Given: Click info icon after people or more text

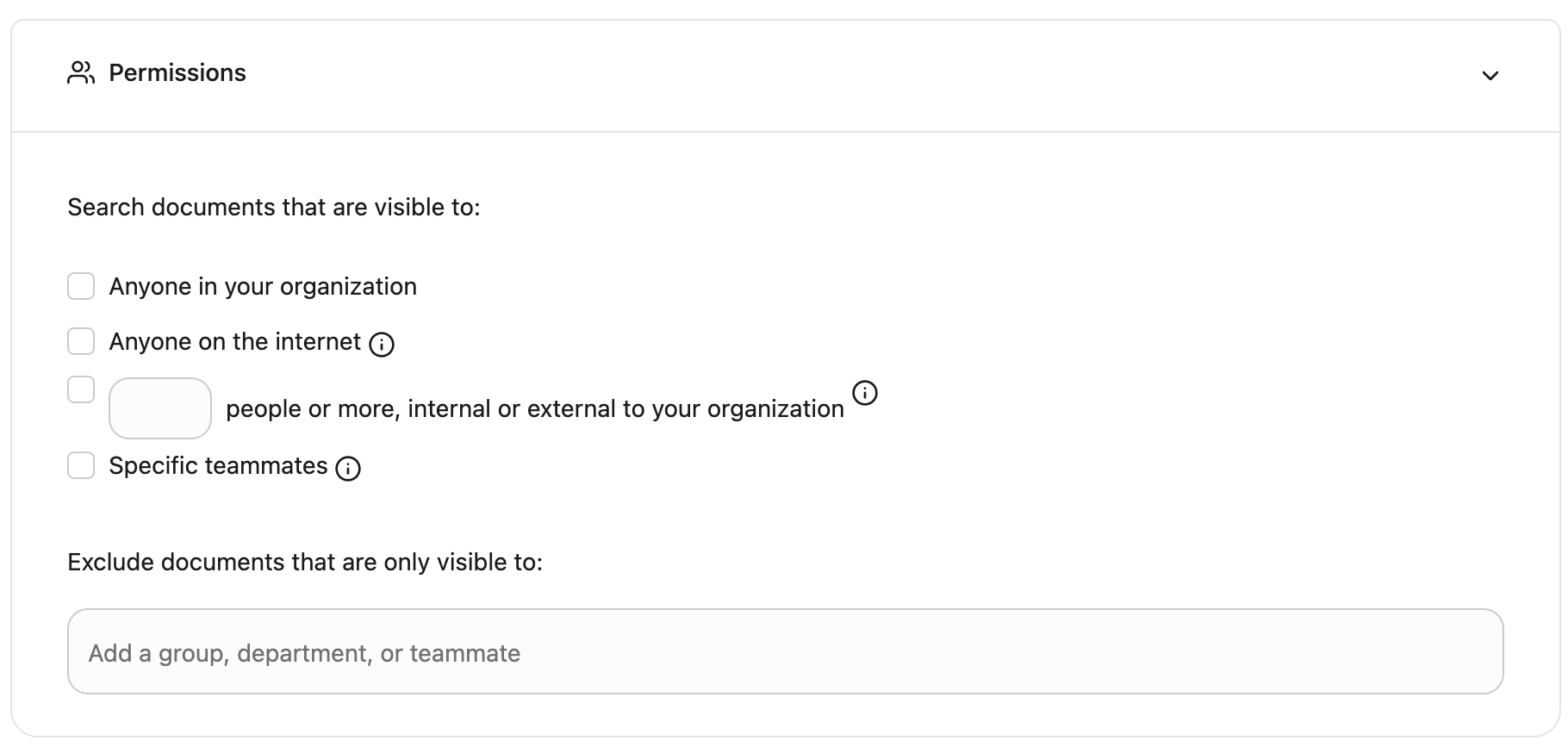Looking at the screenshot, I should (x=864, y=393).
